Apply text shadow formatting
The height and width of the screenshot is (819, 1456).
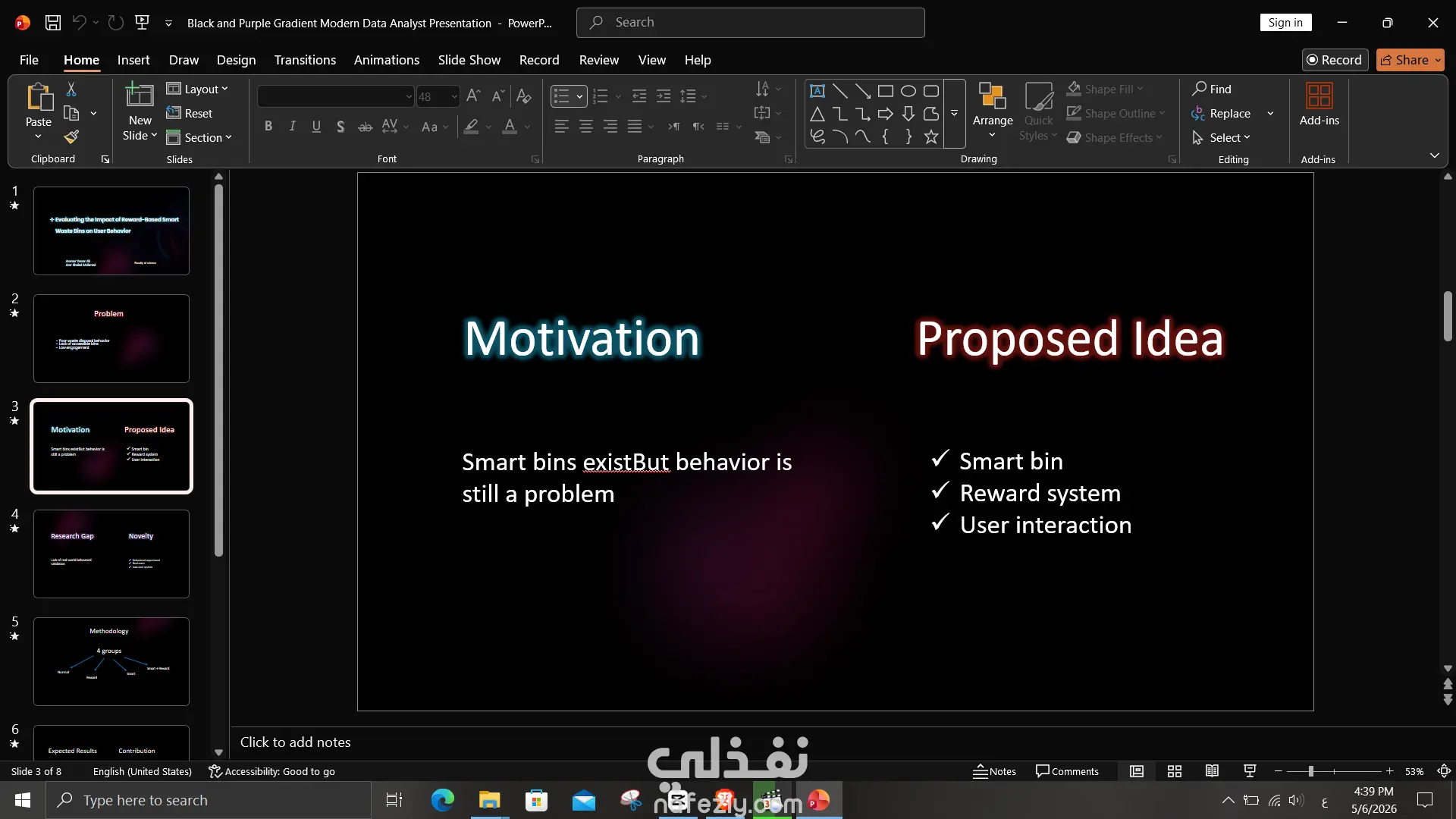(340, 127)
